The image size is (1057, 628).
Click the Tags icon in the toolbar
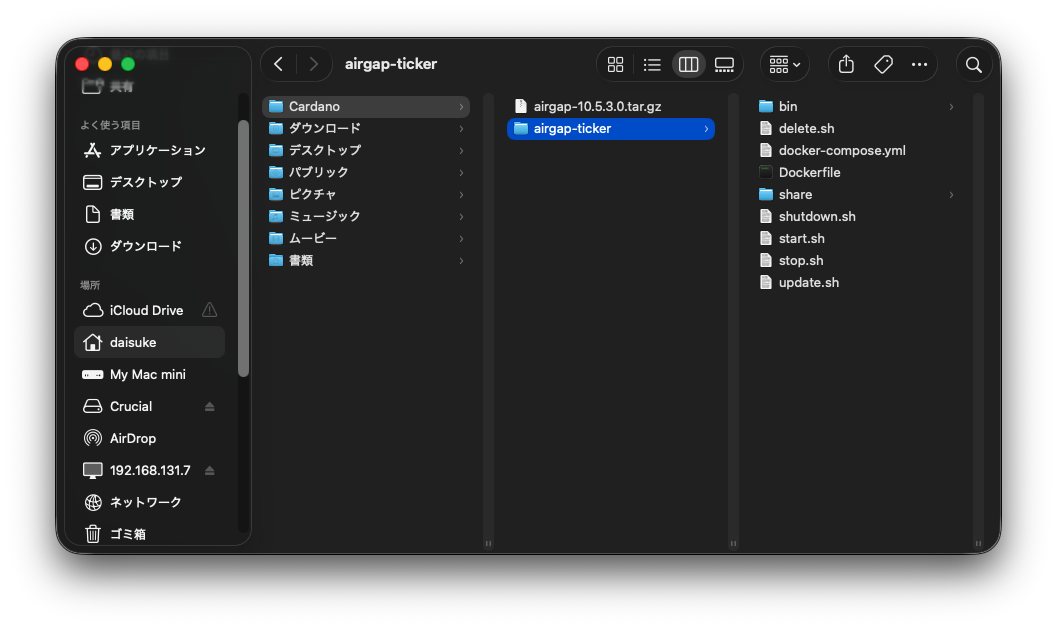point(882,64)
